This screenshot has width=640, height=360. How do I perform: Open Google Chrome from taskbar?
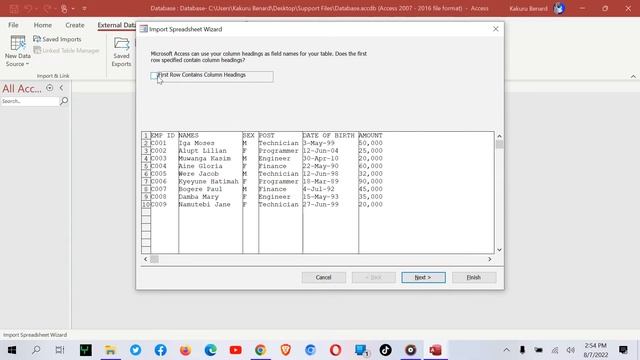click(x=260, y=350)
